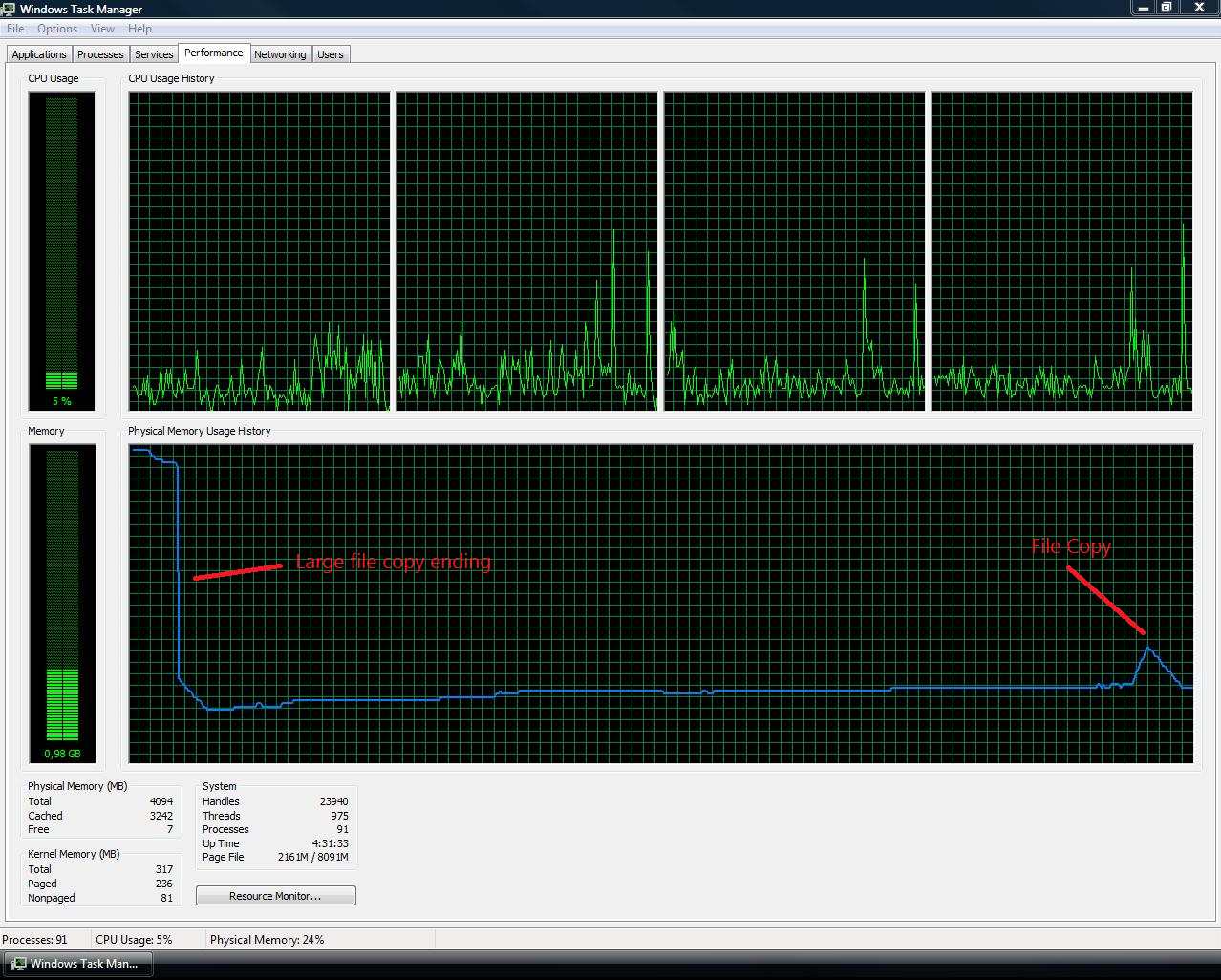Click the Physical Memory 24% status indicator
This screenshot has height=980, width=1221.
pyautogui.click(x=266, y=939)
